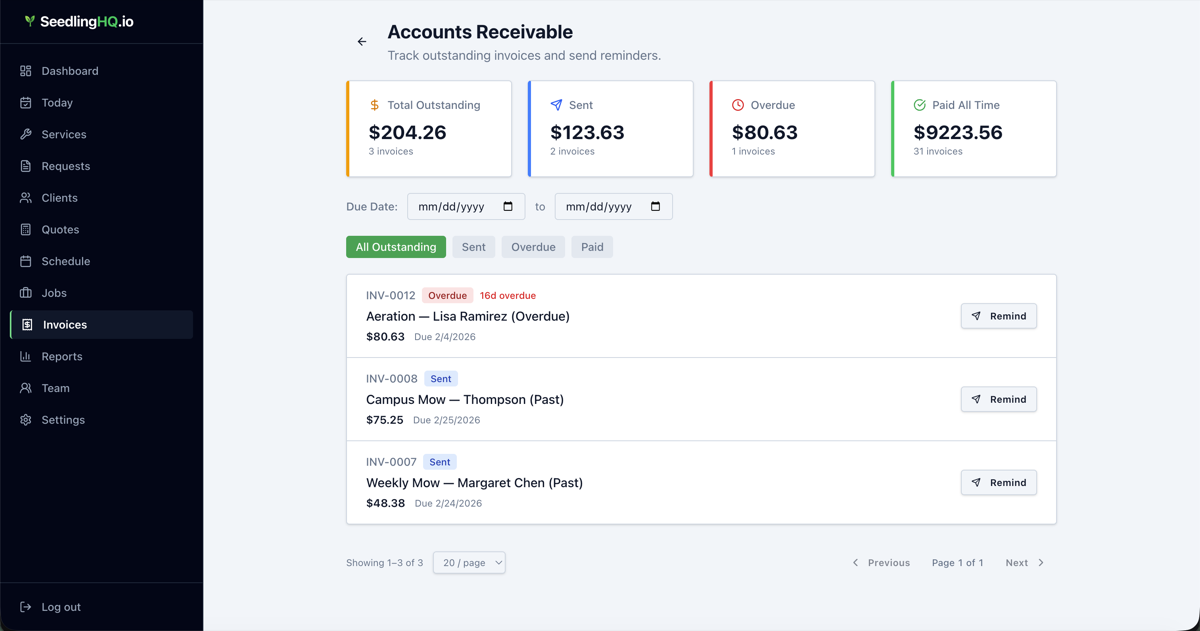Send a reminder for invoice INV-0012
The image size is (1200, 631).
click(998, 316)
